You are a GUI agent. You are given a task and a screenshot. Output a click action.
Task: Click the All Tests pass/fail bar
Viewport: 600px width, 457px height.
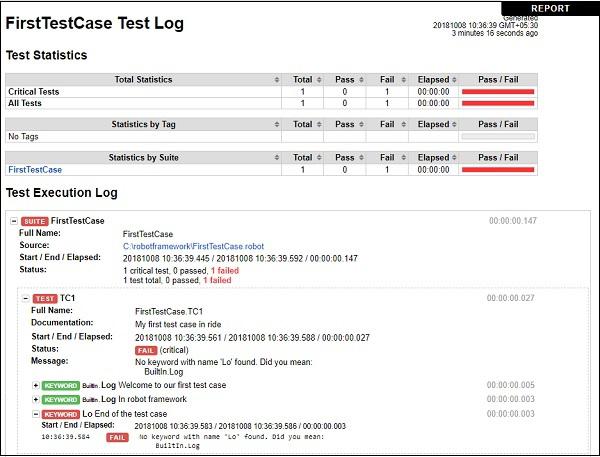498,103
